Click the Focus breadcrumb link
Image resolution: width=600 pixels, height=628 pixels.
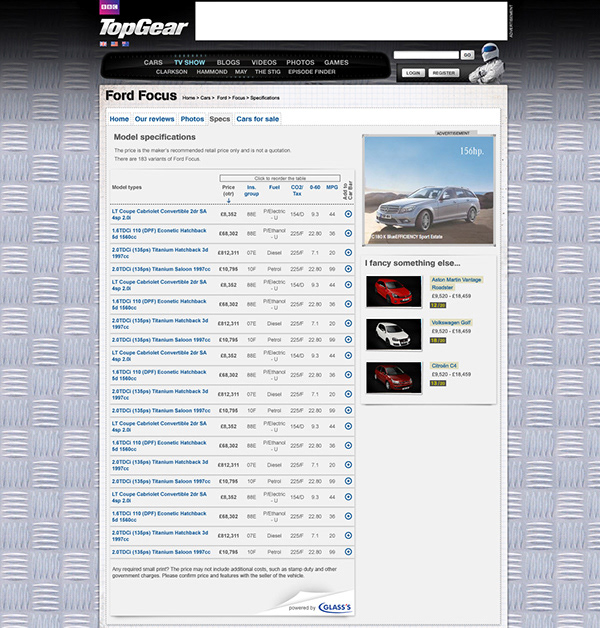(x=238, y=98)
